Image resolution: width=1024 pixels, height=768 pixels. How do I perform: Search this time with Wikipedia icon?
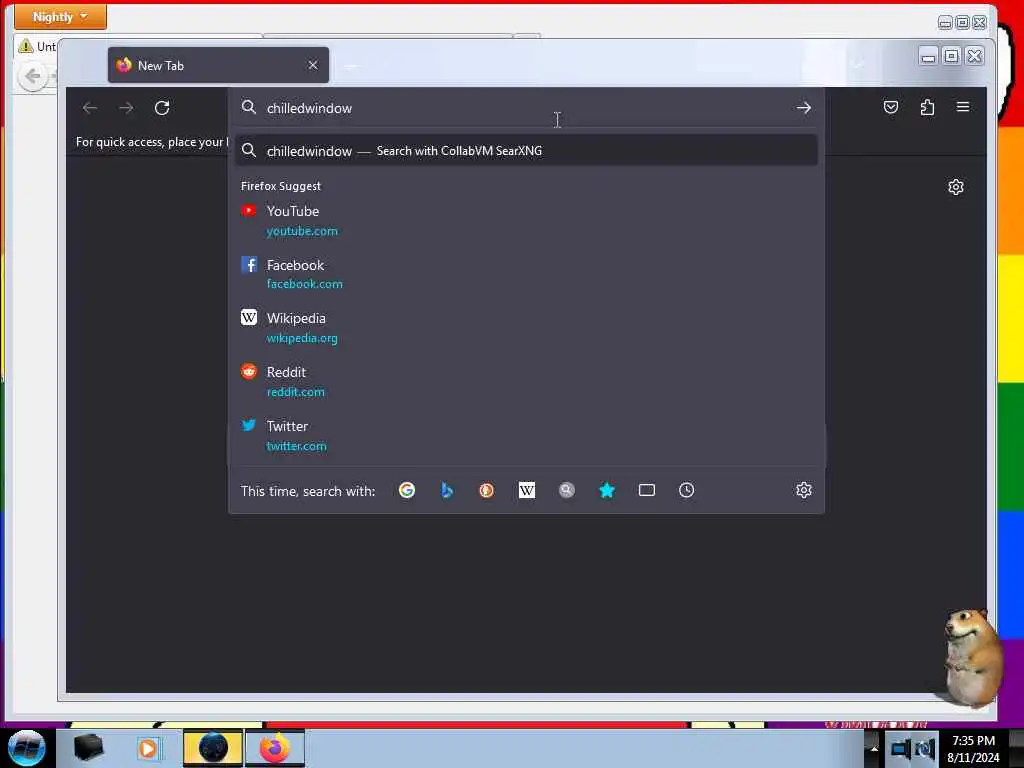pyautogui.click(x=526, y=490)
